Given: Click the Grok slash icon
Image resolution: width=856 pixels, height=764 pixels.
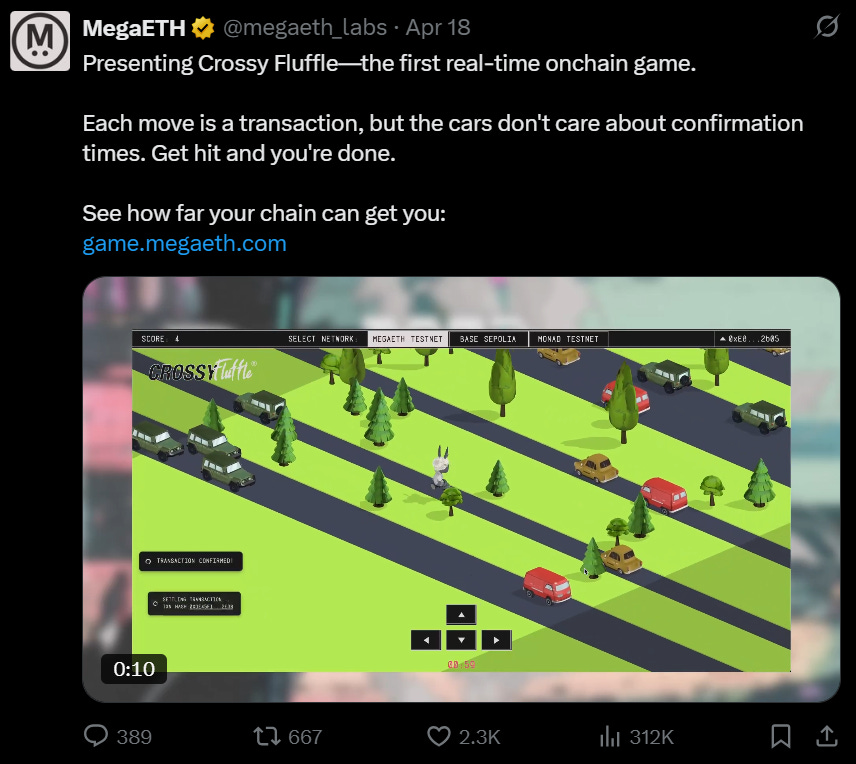Looking at the screenshot, I should [x=827, y=26].
